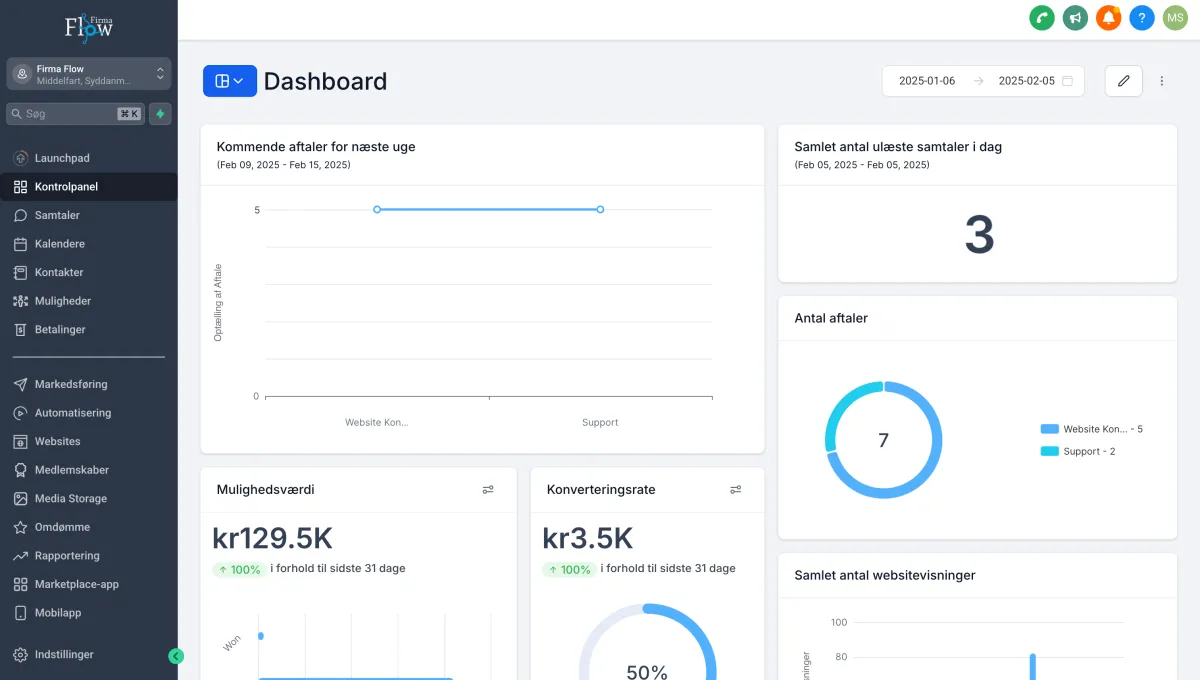The height and width of the screenshot is (680, 1200).
Task: Click the Website Kon... data point on line chart
Action: [x=377, y=209]
